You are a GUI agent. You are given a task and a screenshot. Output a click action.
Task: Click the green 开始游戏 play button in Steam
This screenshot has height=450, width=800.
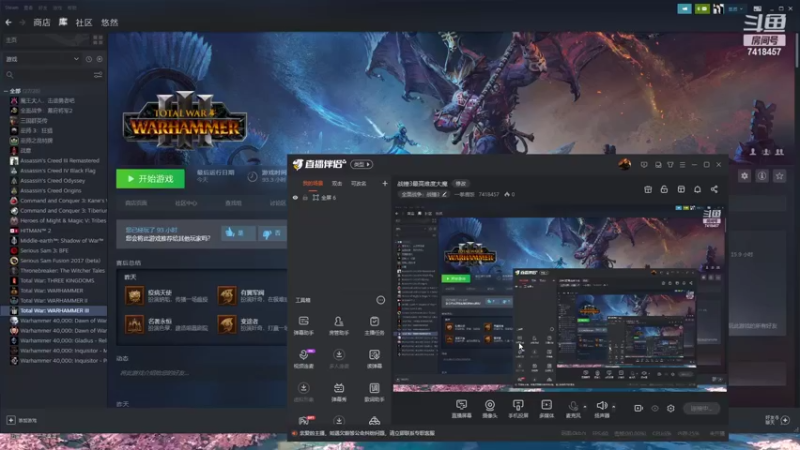coord(150,179)
